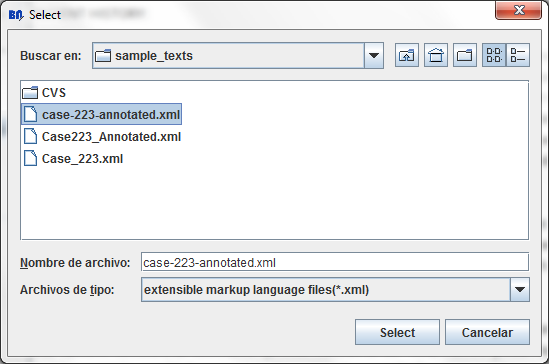Create a new folder using the toolbar icon
Screen dimensions: 549x364
[465, 55]
